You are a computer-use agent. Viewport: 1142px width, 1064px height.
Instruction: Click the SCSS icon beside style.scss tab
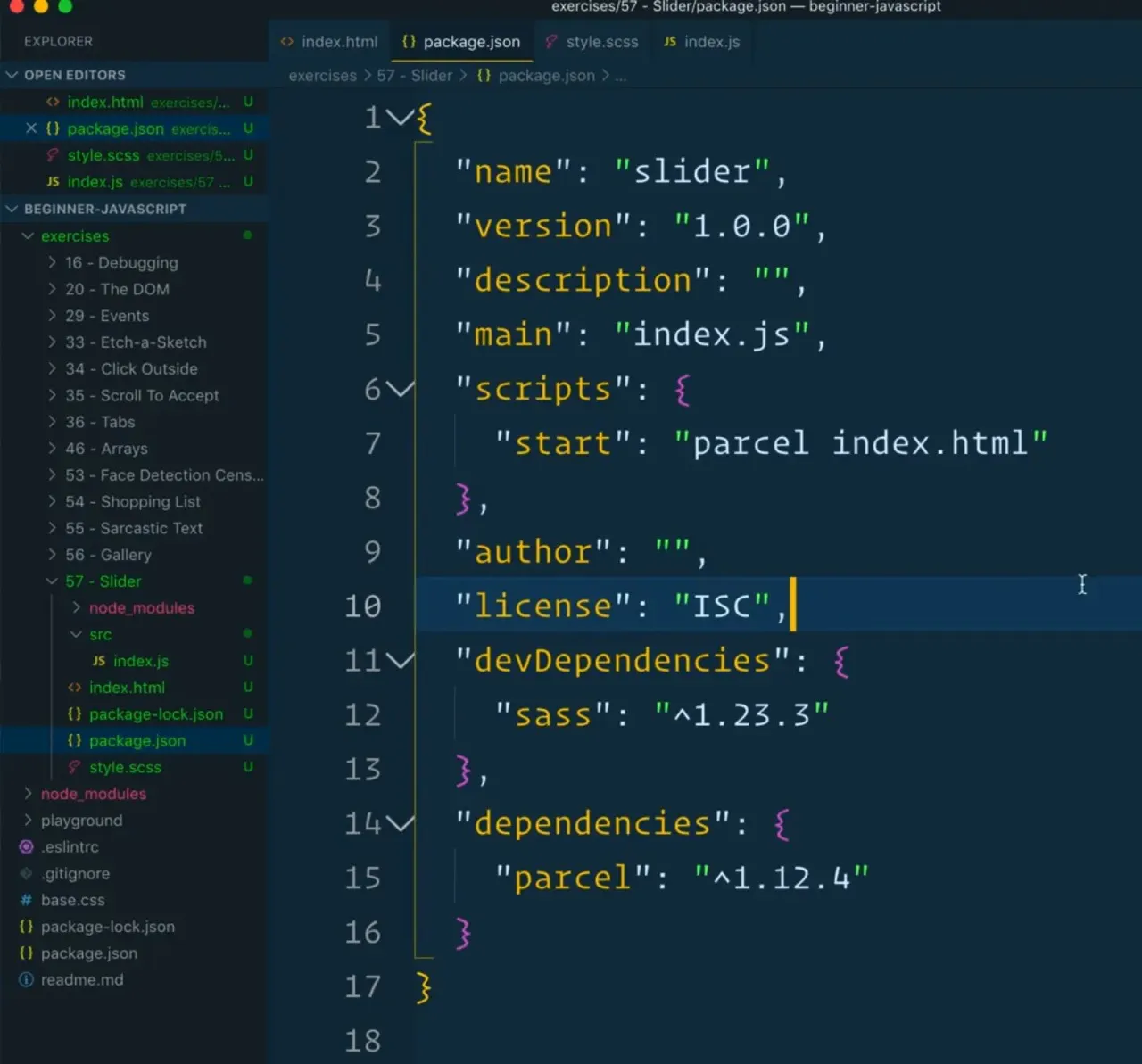(x=551, y=41)
